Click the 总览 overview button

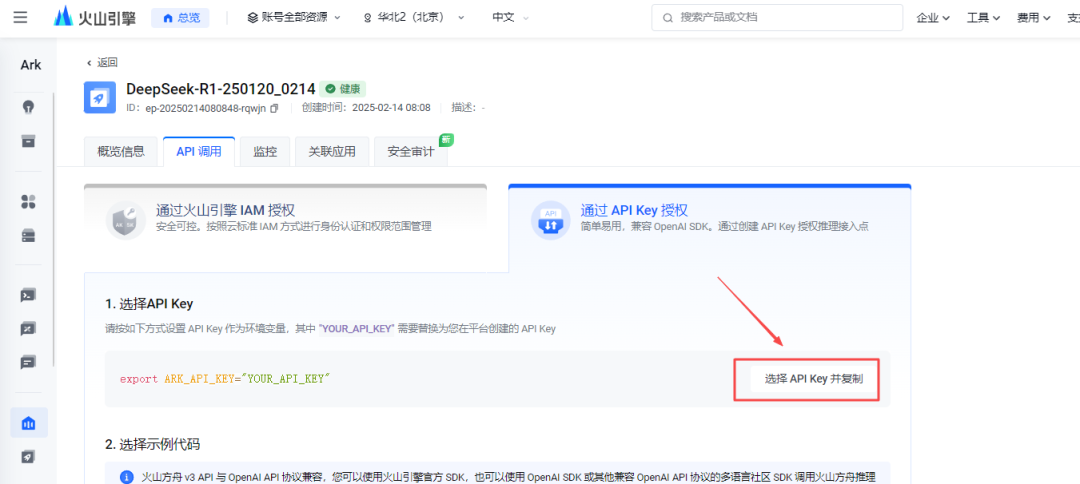coord(180,18)
